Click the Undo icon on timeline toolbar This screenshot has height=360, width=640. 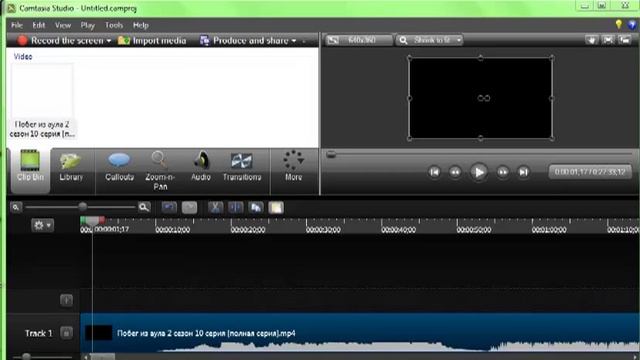pos(169,207)
